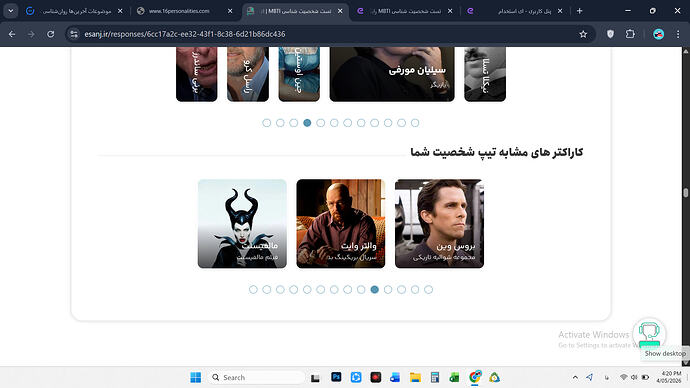This screenshot has height=388, width=690.
Task: Select the Maleficent character card
Action: coord(242,223)
